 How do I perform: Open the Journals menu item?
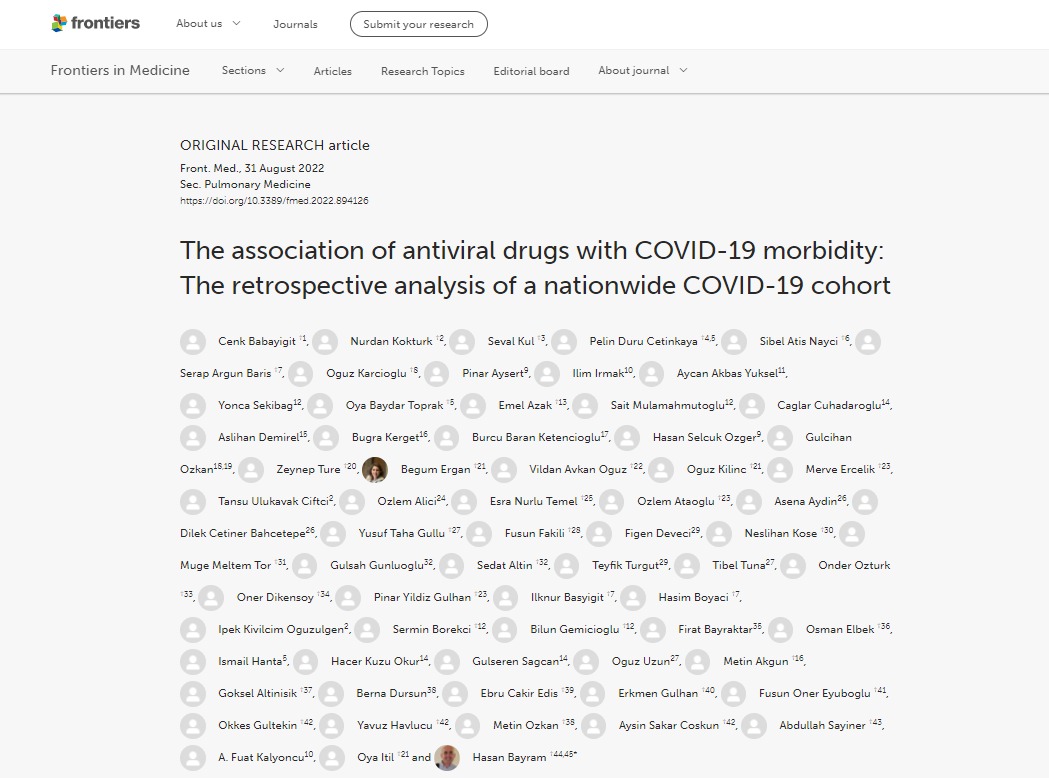[x=295, y=24]
